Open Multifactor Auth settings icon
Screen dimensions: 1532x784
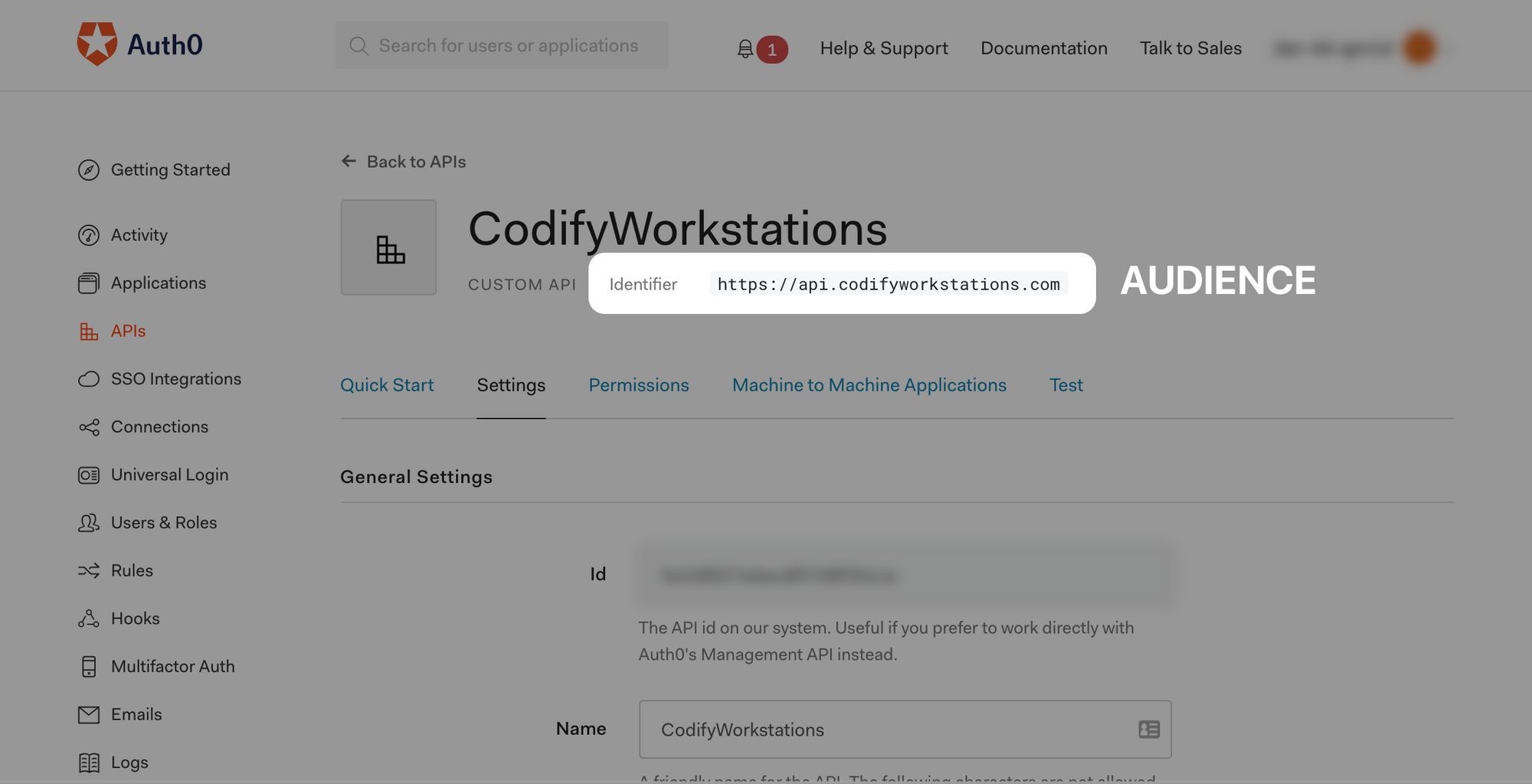click(x=88, y=666)
